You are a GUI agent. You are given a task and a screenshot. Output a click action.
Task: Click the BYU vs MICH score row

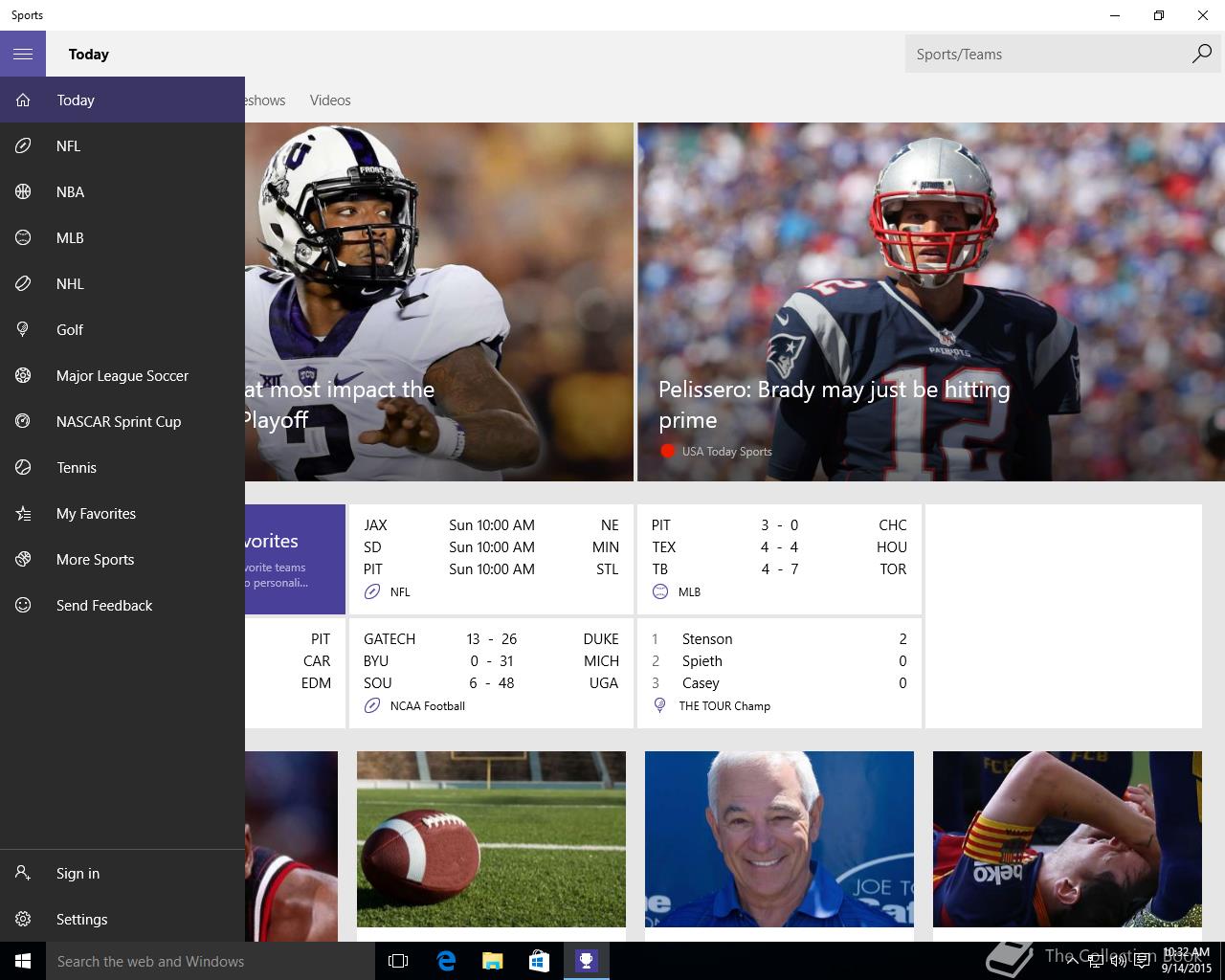tap(491, 660)
